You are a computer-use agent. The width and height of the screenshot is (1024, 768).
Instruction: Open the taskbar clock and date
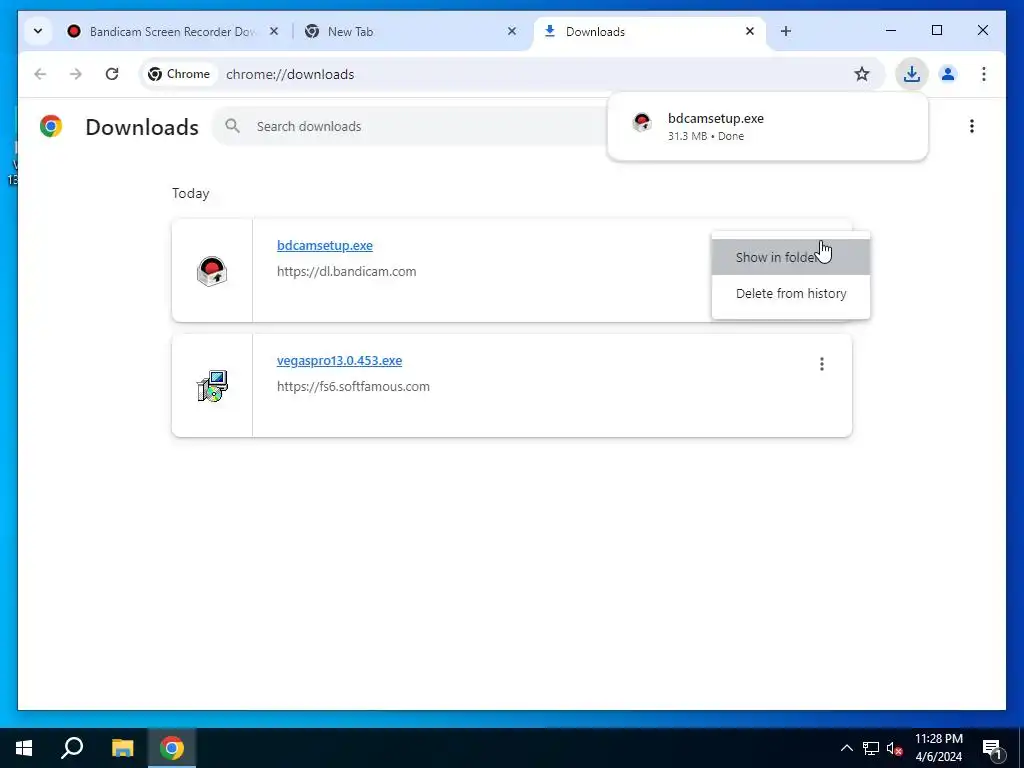(x=938, y=748)
